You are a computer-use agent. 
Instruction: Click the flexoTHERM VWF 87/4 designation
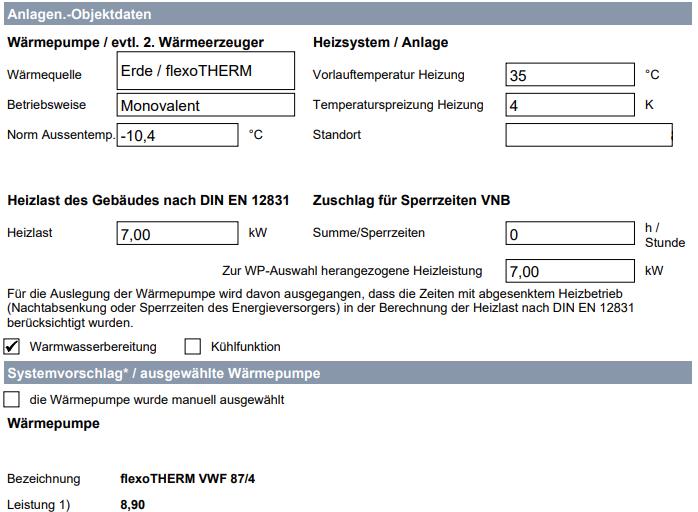point(188,479)
